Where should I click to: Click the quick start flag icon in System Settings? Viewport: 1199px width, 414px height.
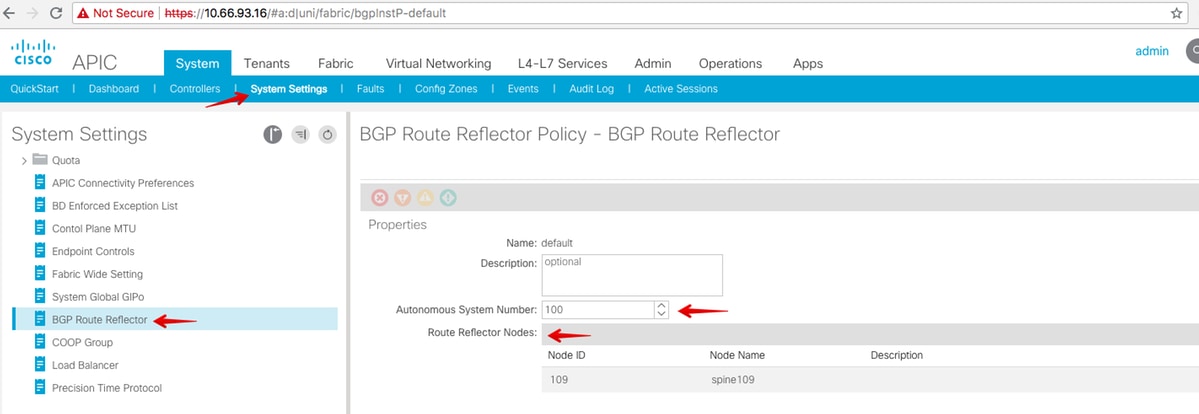(273, 135)
